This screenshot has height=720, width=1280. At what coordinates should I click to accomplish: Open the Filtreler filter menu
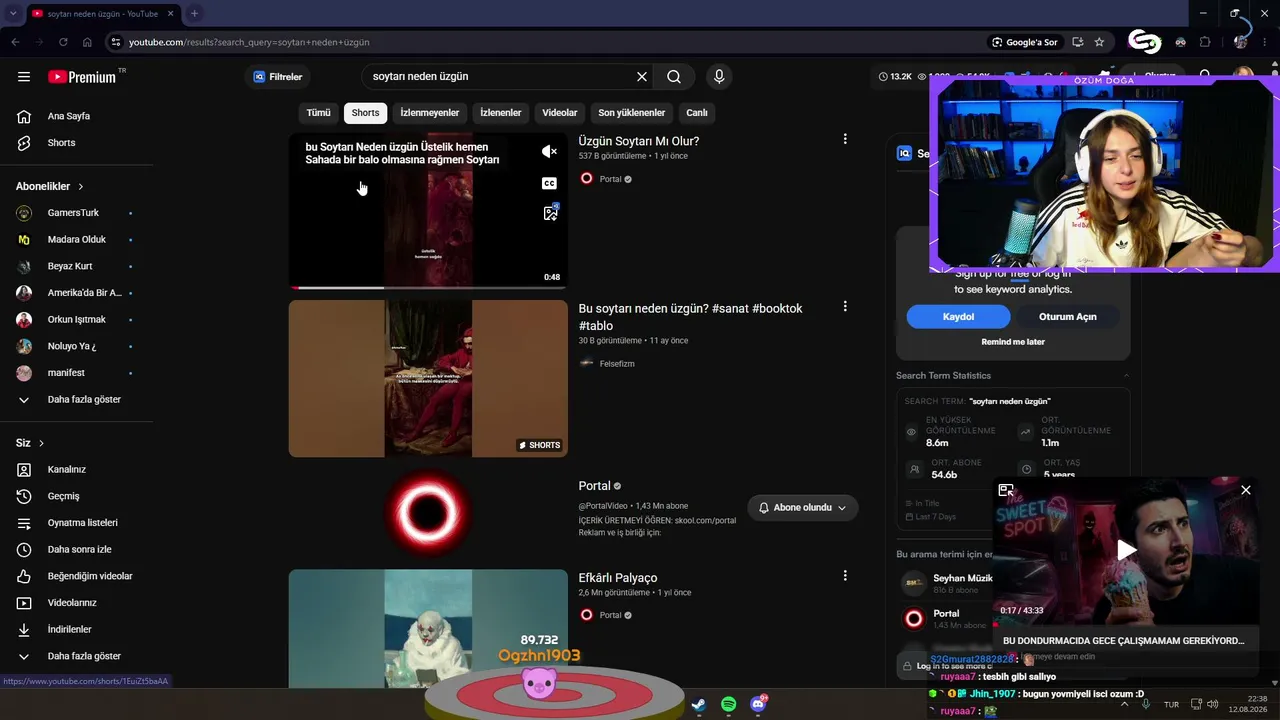(277, 77)
